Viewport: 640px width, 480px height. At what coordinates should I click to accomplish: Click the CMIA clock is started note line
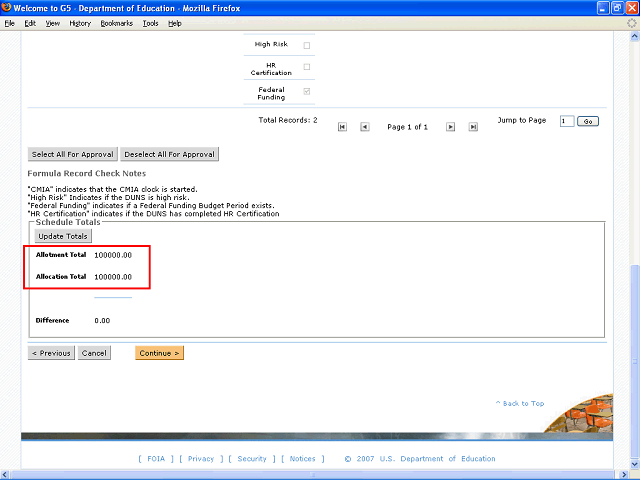pos(113,189)
